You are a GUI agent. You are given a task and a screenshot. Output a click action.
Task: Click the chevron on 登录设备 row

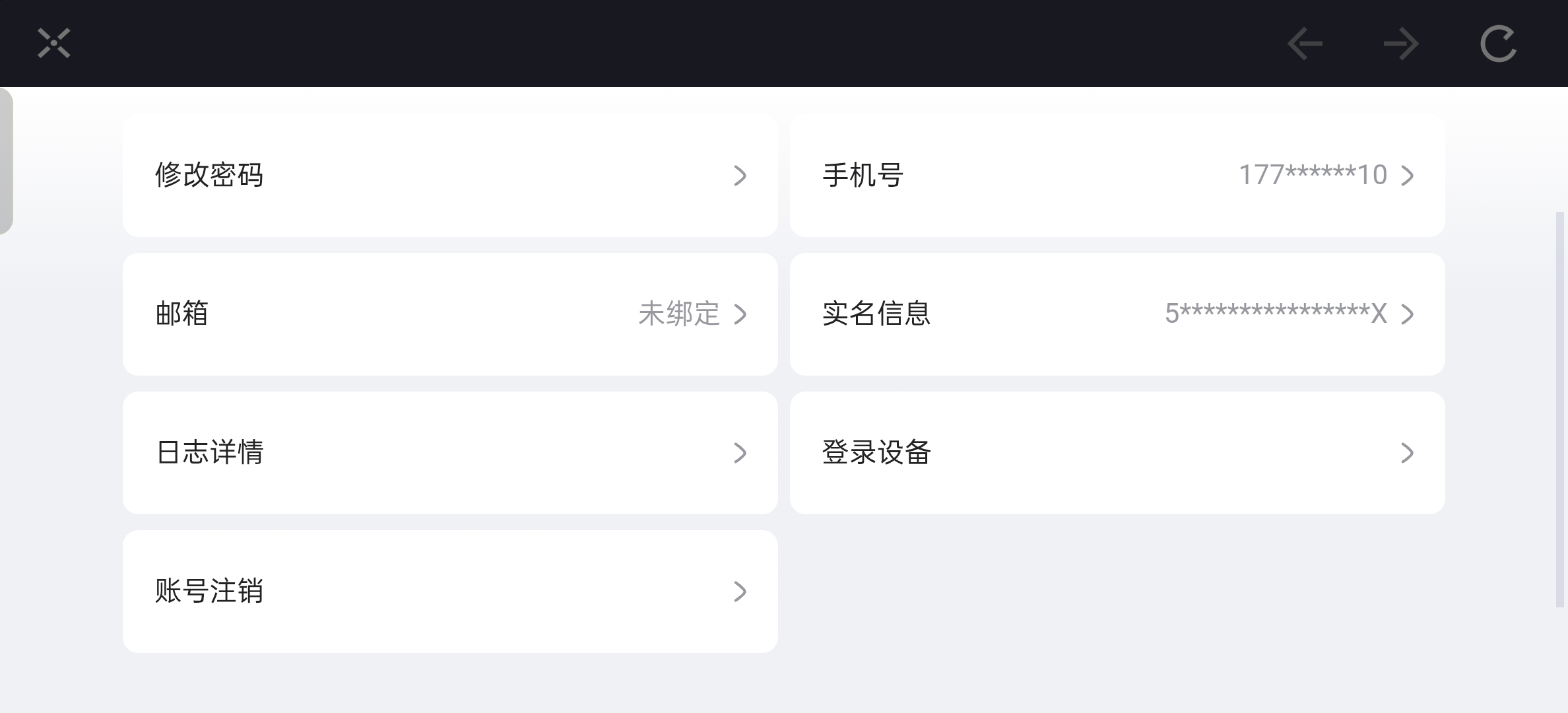click(x=1408, y=453)
